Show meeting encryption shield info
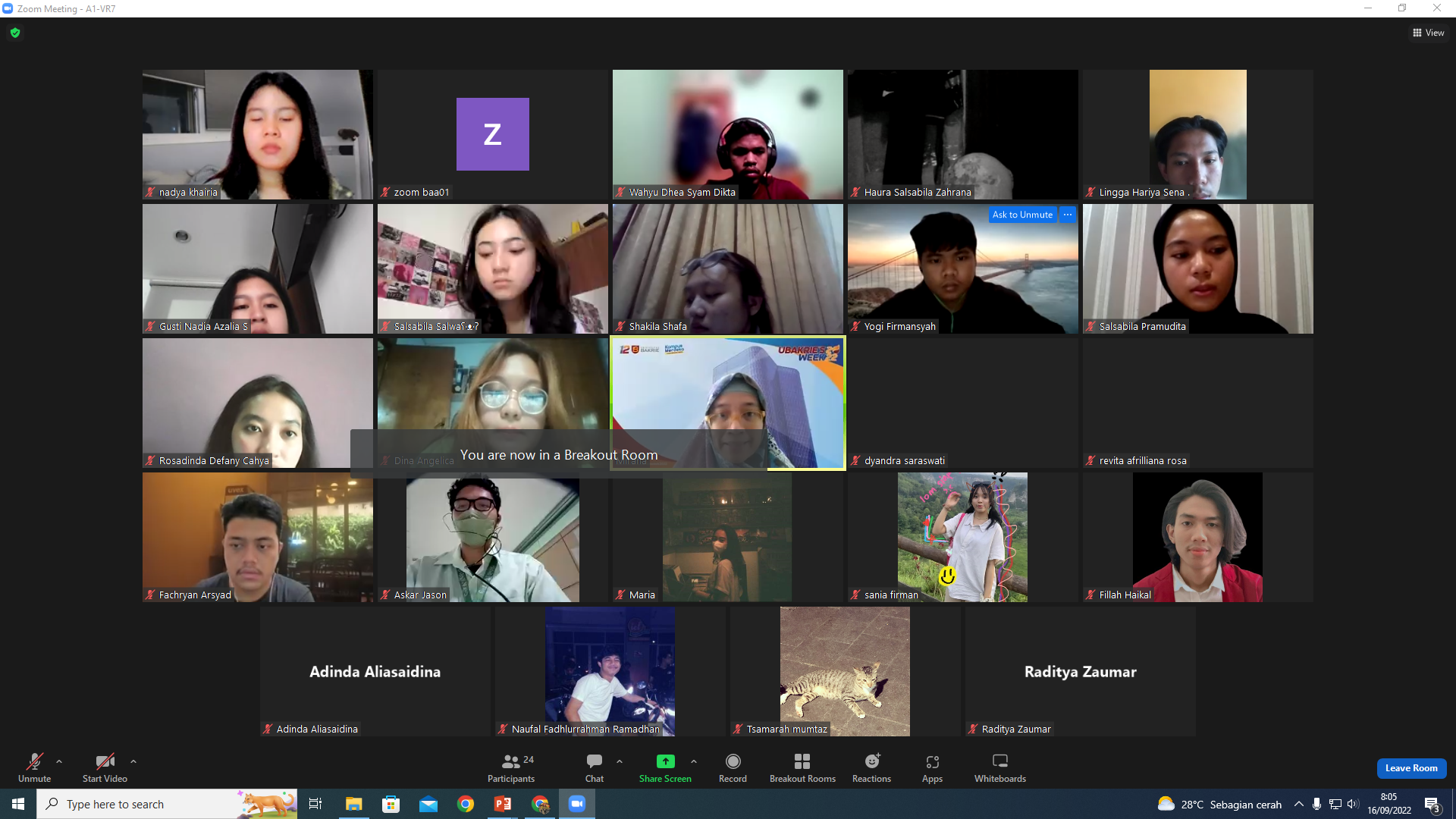This screenshot has height=819, width=1456. pyautogui.click(x=15, y=33)
